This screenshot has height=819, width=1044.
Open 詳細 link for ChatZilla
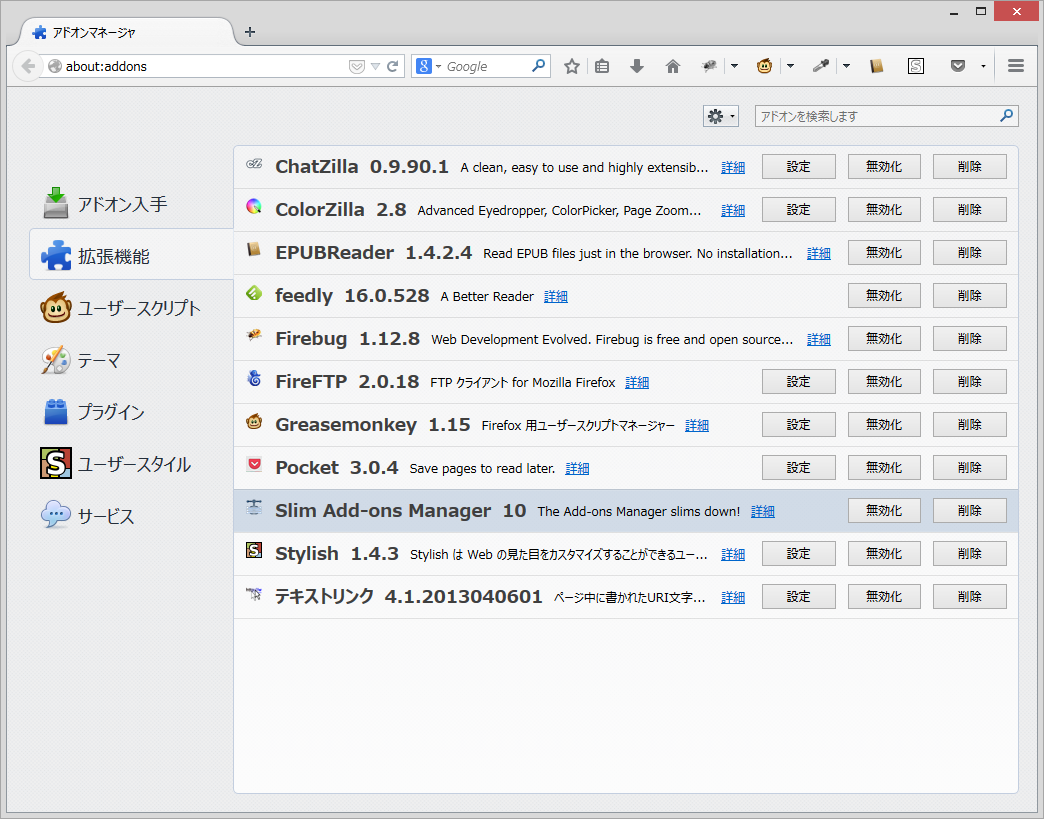pos(732,167)
